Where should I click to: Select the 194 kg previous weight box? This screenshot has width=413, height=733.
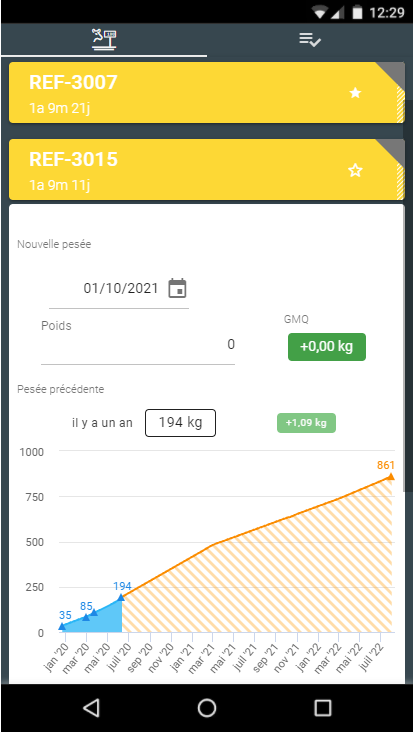coord(181,423)
